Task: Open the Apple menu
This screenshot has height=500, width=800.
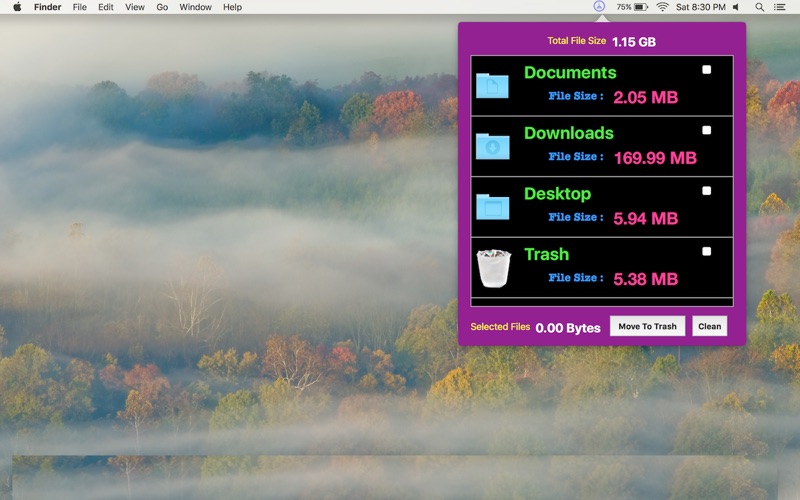Action: [x=17, y=7]
